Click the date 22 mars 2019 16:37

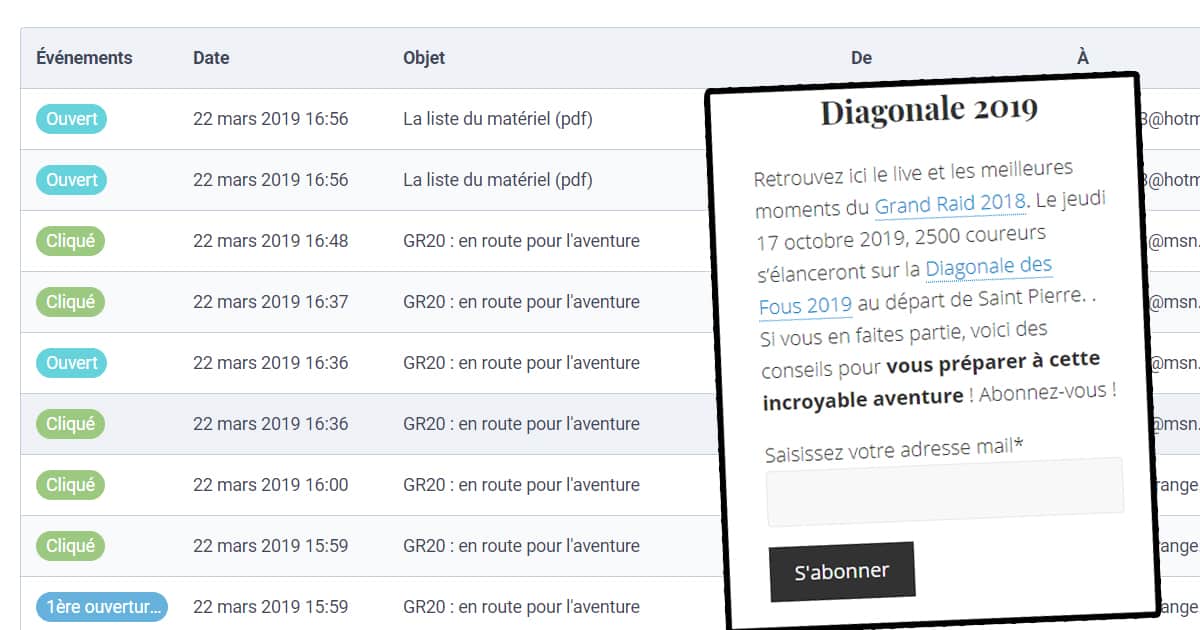tap(270, 302)
